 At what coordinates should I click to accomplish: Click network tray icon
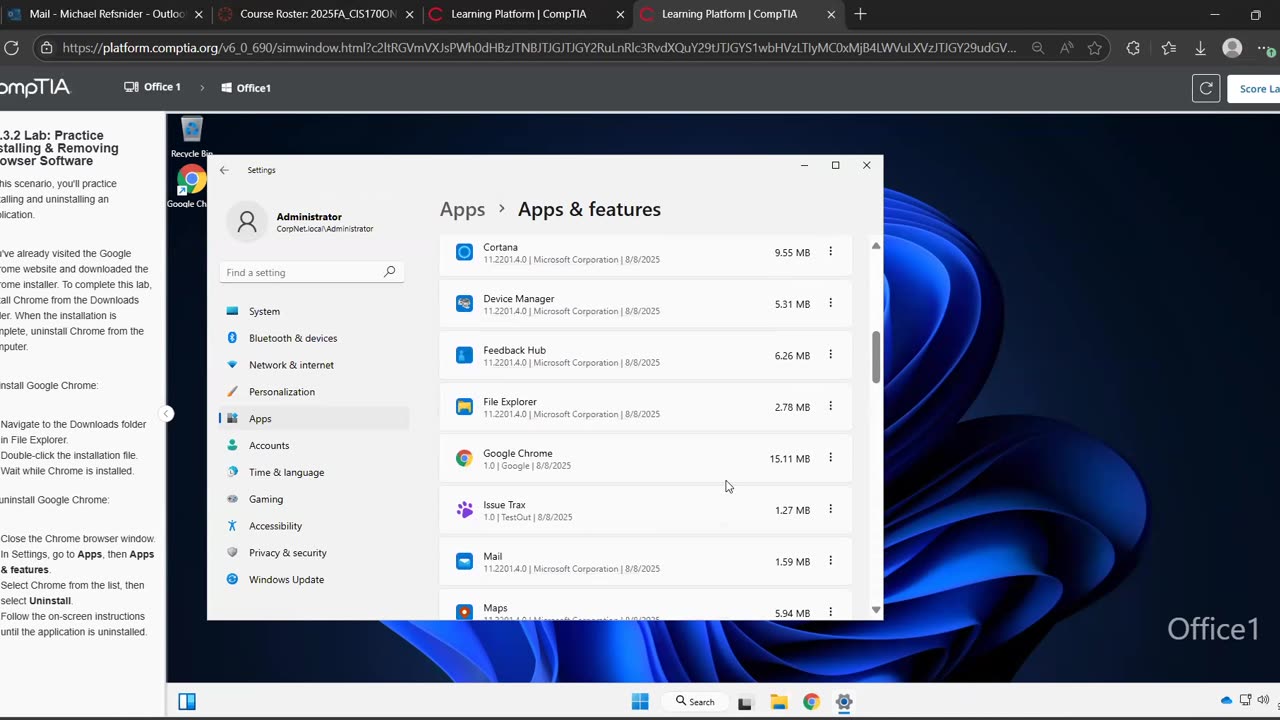1246,700
